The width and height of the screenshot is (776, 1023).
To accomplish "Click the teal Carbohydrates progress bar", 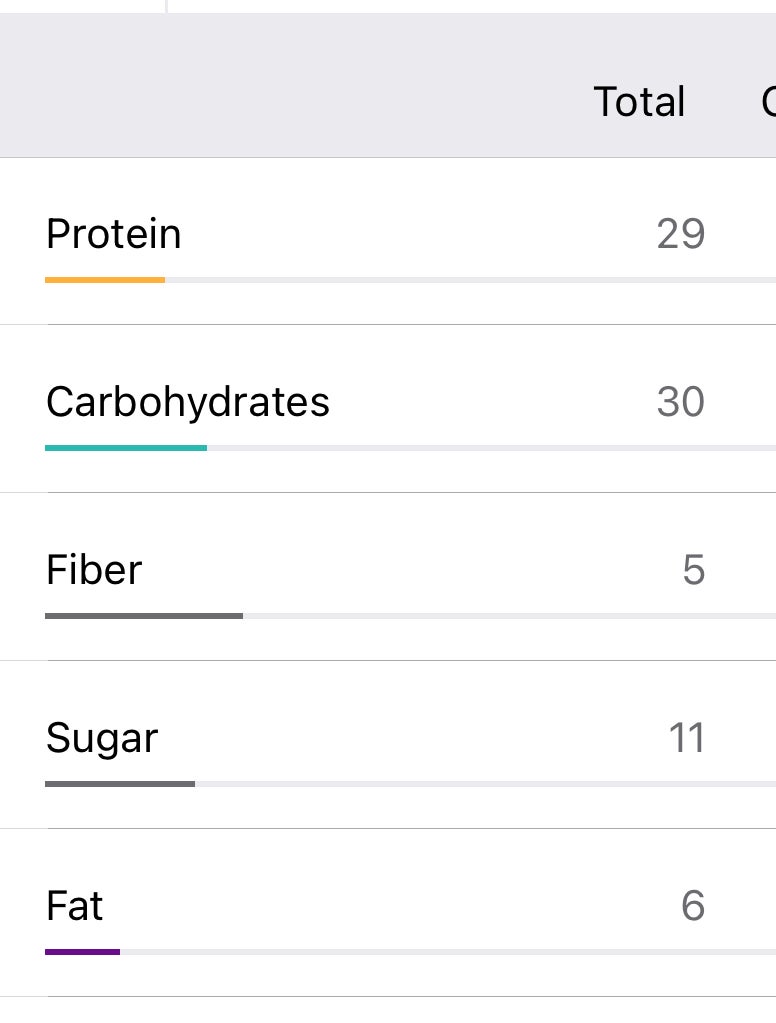I will [x=126, y=448].
